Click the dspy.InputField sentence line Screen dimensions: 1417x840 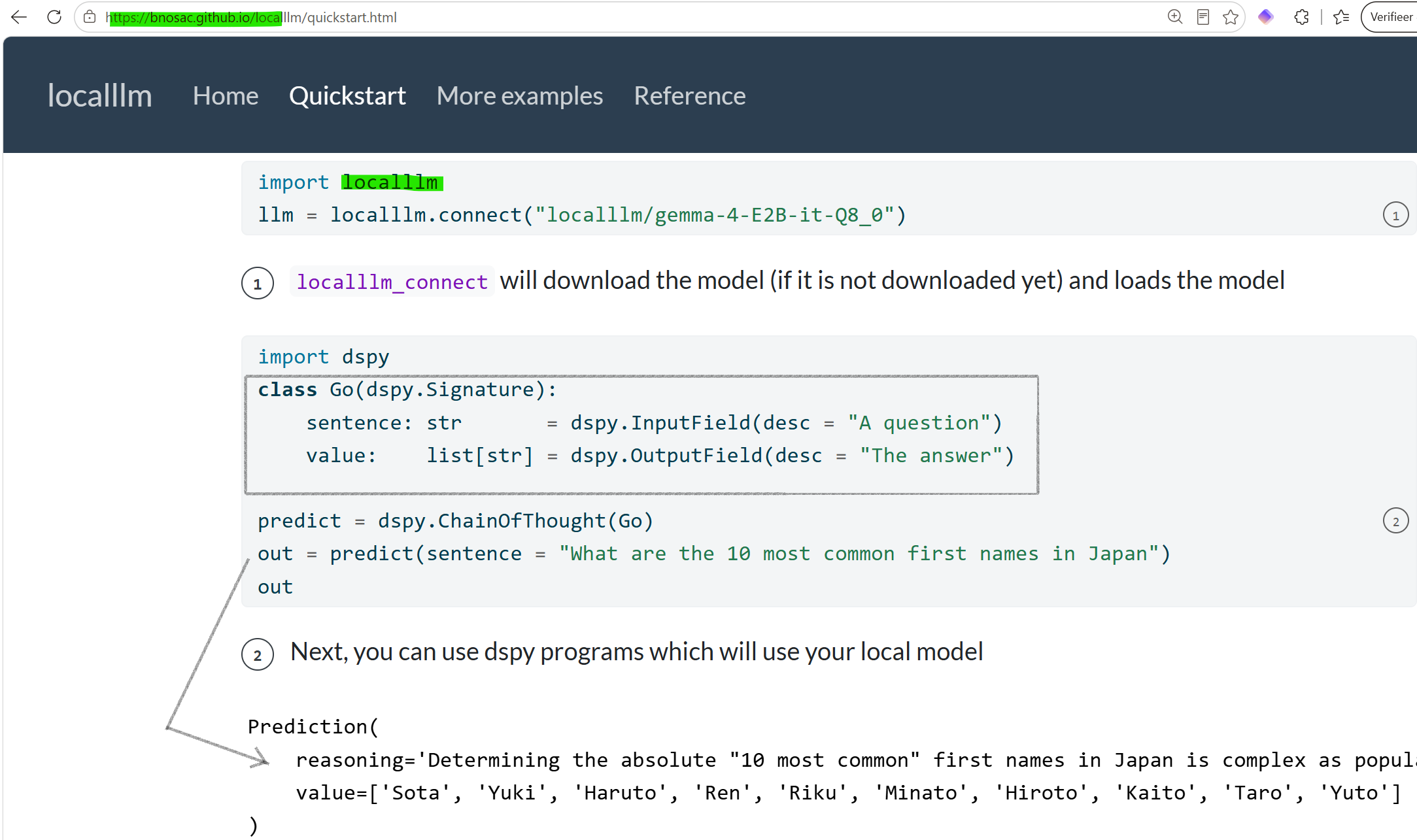[655, 423]
